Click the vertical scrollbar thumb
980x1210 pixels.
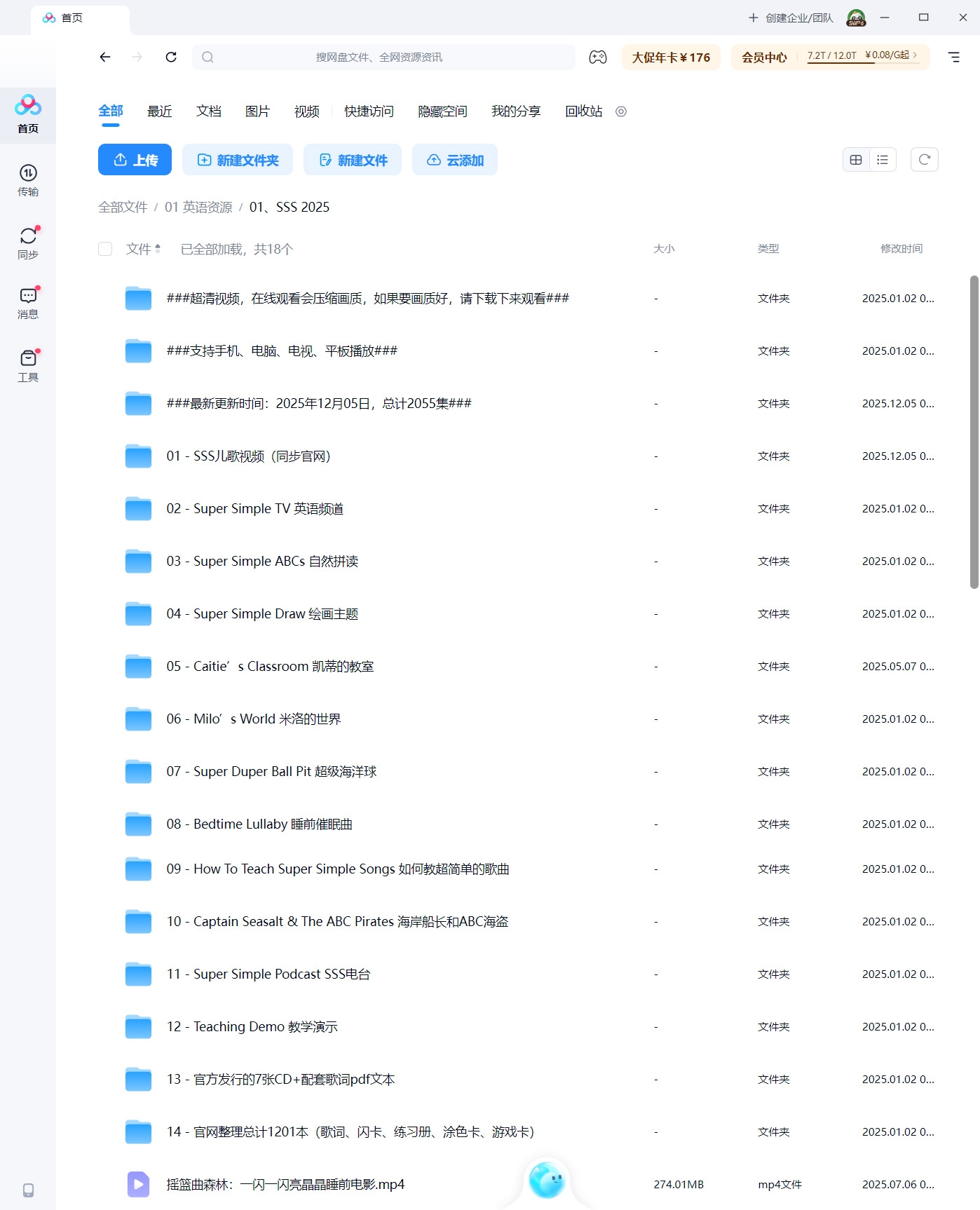[x=974, y=432]
